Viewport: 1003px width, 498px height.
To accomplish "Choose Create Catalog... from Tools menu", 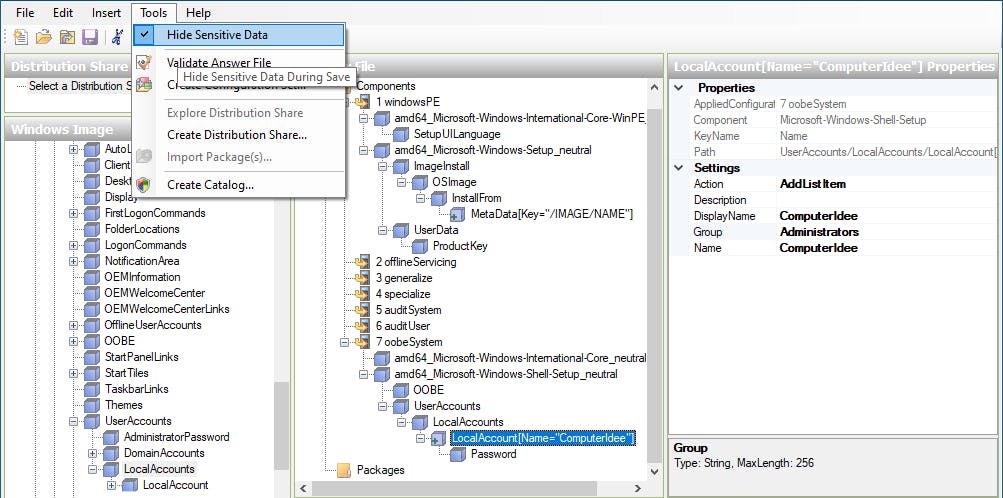I will click(x=210, y=185).
